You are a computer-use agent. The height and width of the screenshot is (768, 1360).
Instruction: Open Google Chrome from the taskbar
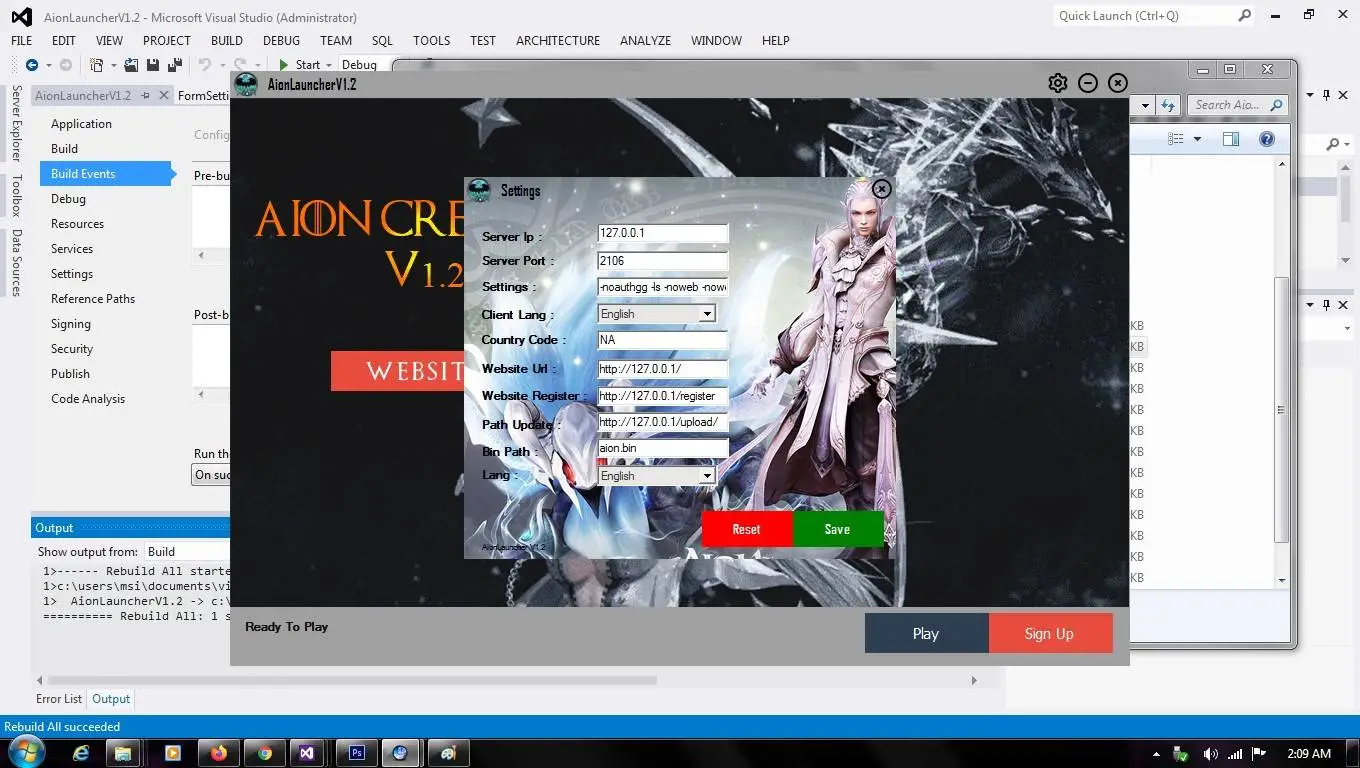point(265,753)
